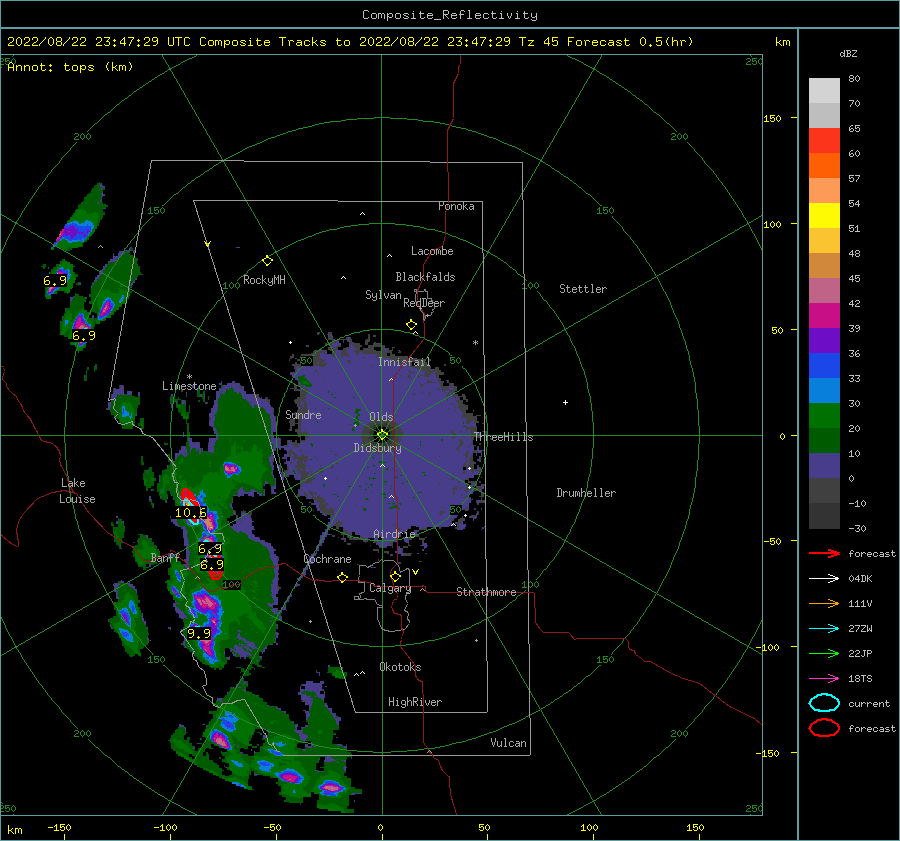Click the 10.6 storm top annotation

[x=191, y=513]
